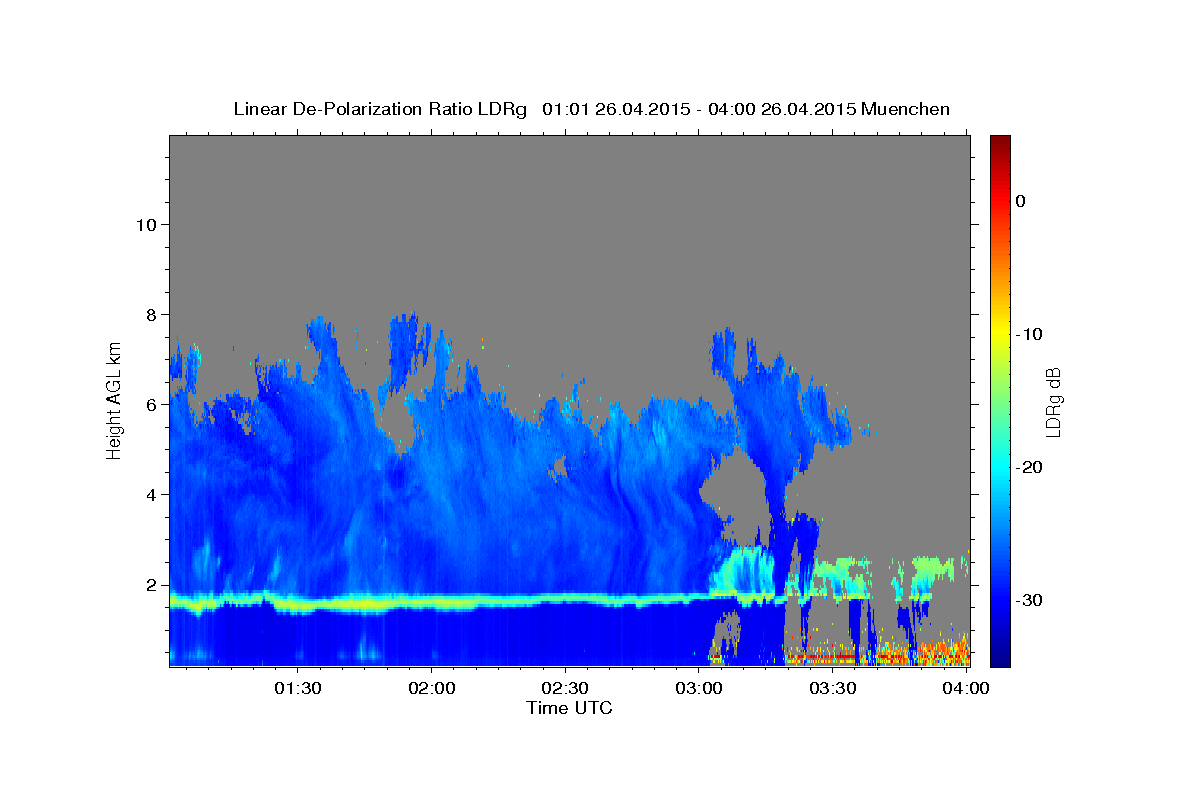Click the colorbar value label -30

(x=1030, y=600)
